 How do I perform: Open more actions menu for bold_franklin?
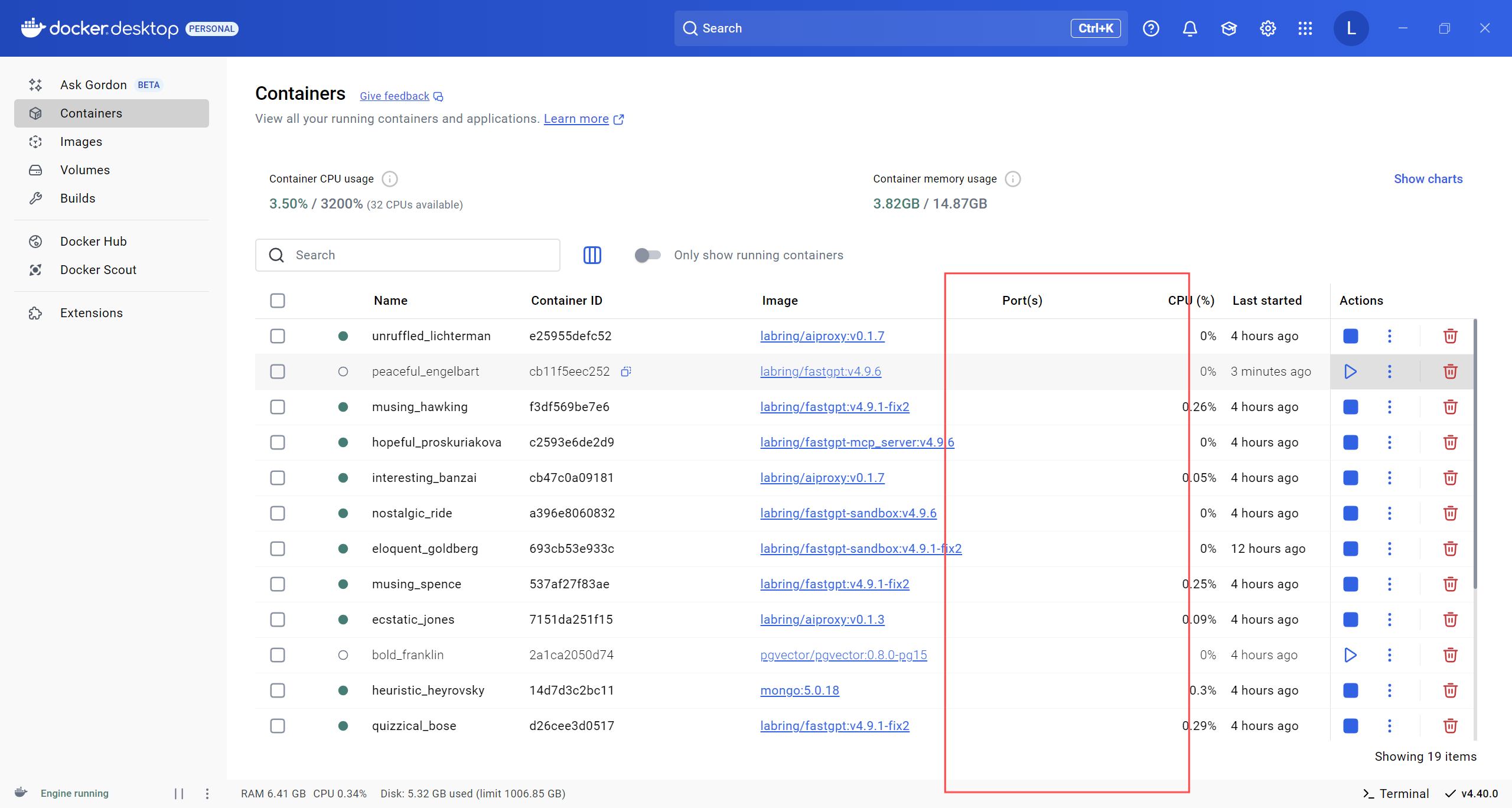1389,655
